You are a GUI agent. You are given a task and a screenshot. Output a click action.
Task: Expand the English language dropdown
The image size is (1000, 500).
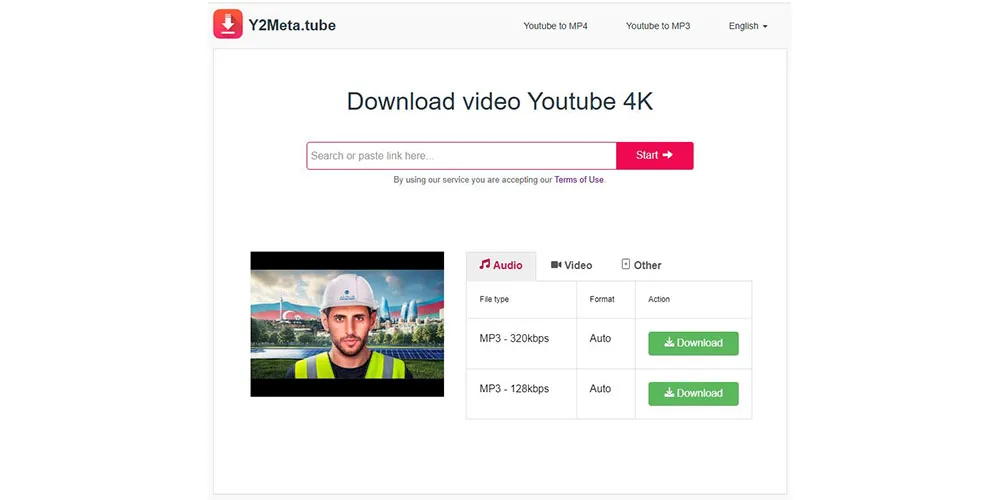click(748, 26)
